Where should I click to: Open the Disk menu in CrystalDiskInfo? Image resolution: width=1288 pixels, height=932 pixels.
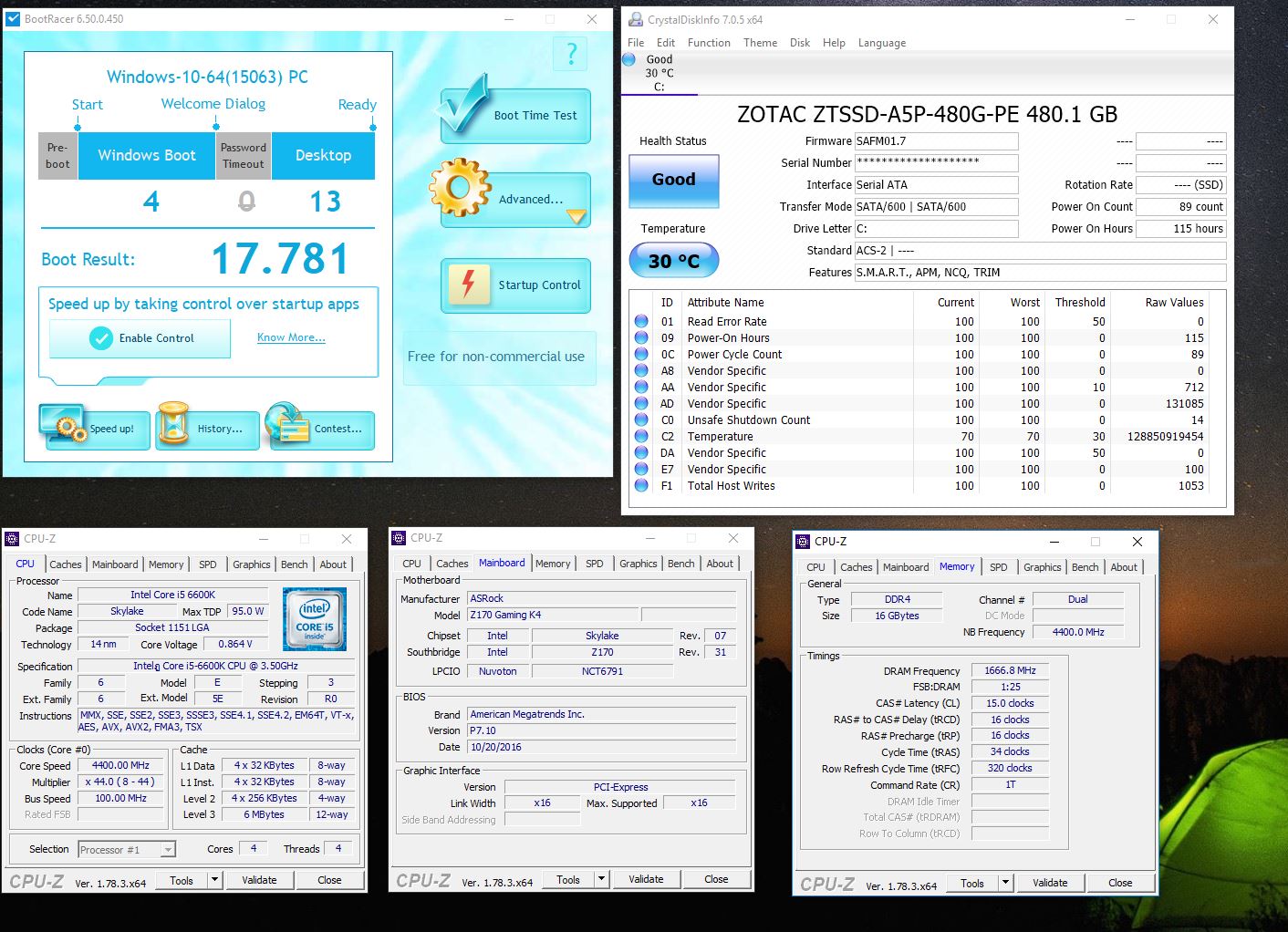coord(800,43)
